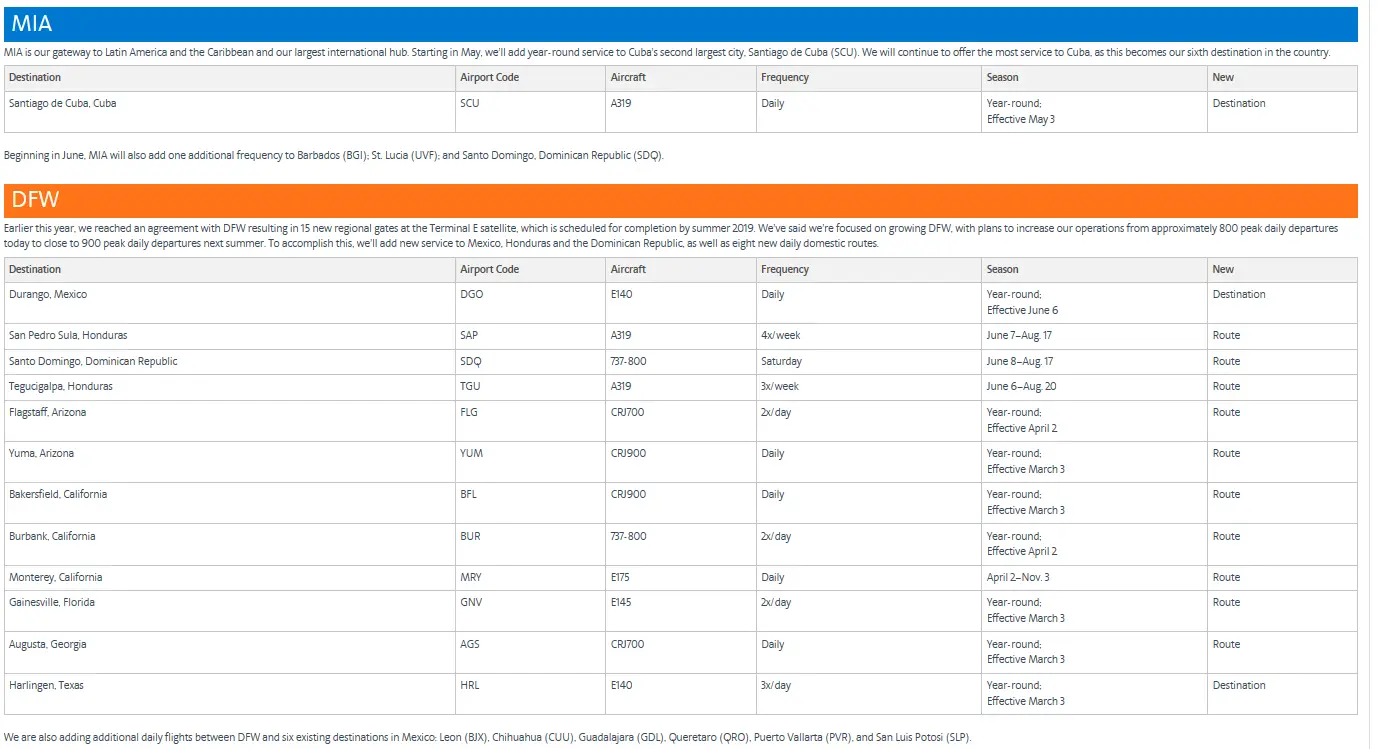Viewport: 1377px width, 749px height.
Task: Click the Season column header in DFW table
Action: (x=1002, y=270)
